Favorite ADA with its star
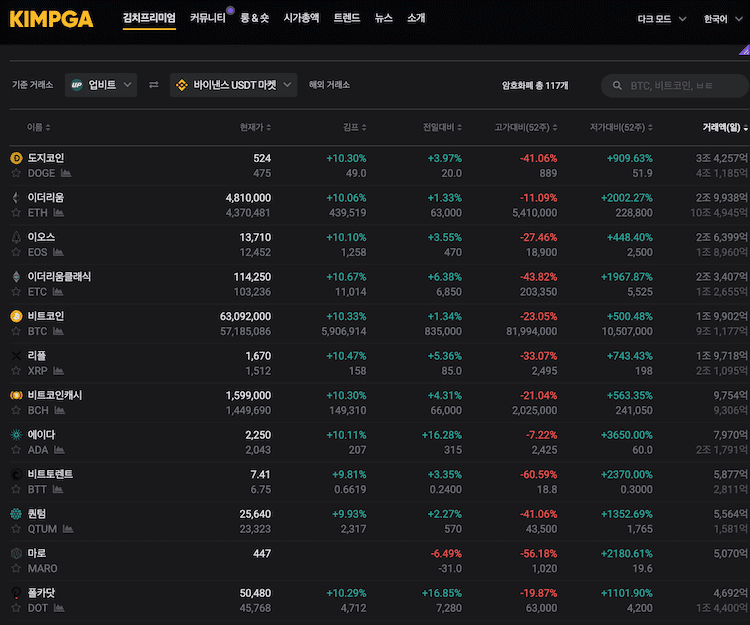Image resolution: width=750 pixels, height=625 pixels. pos(16,450)
